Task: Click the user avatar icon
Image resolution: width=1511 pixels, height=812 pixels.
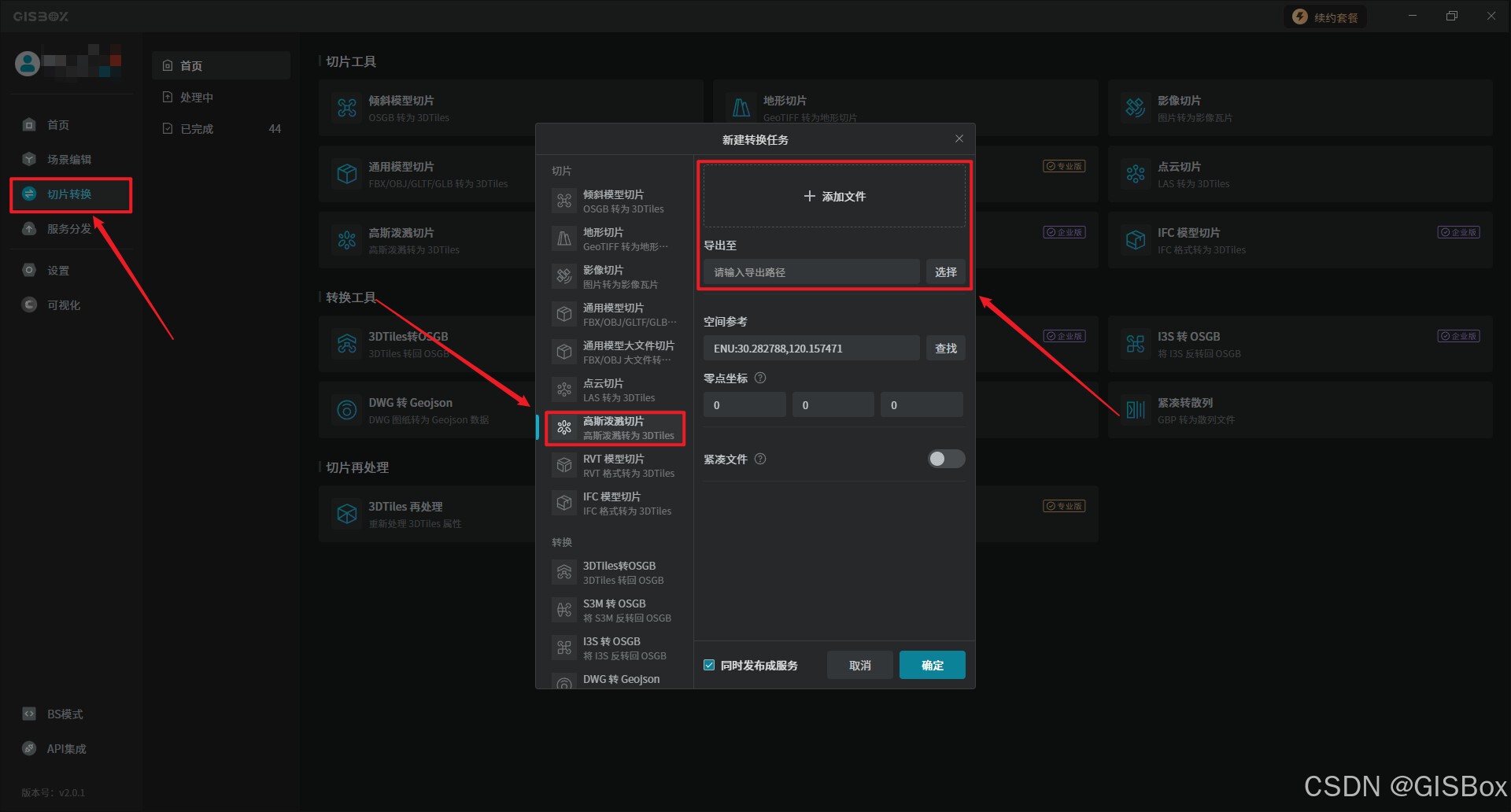Action: tap(28, 64)
